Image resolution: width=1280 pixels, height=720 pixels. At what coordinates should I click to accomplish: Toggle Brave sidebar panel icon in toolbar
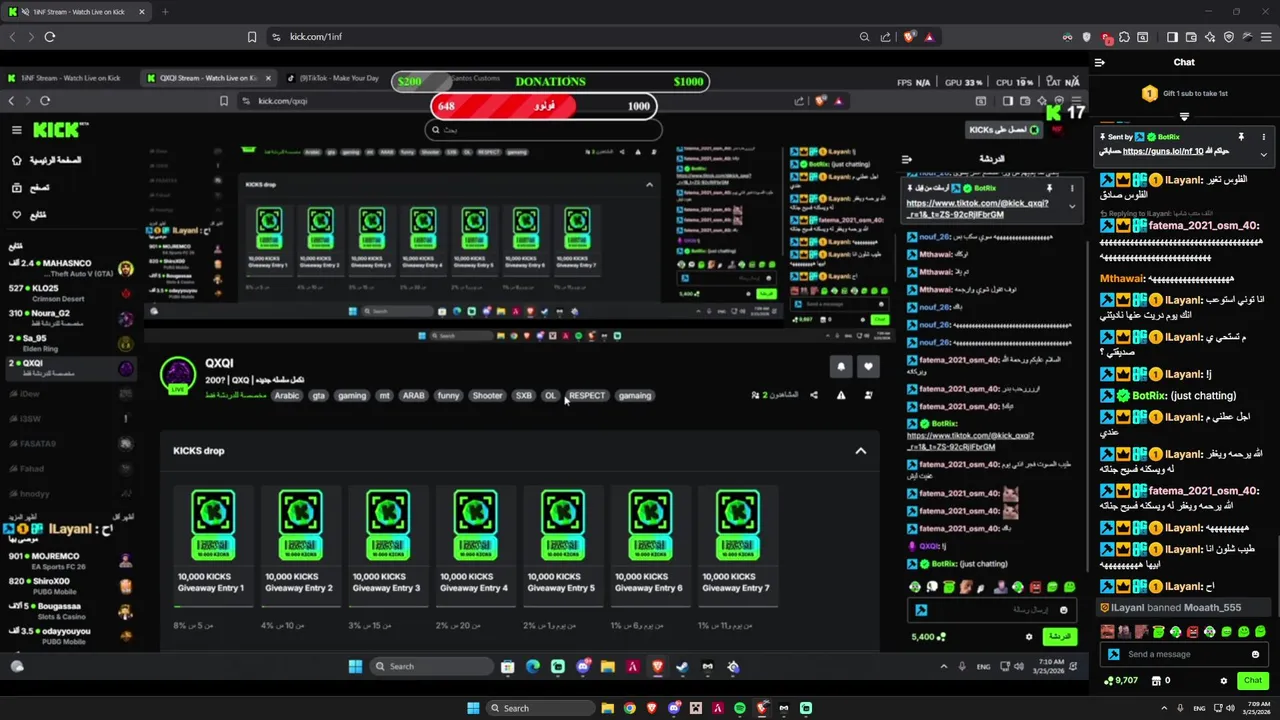[1172, 37]
